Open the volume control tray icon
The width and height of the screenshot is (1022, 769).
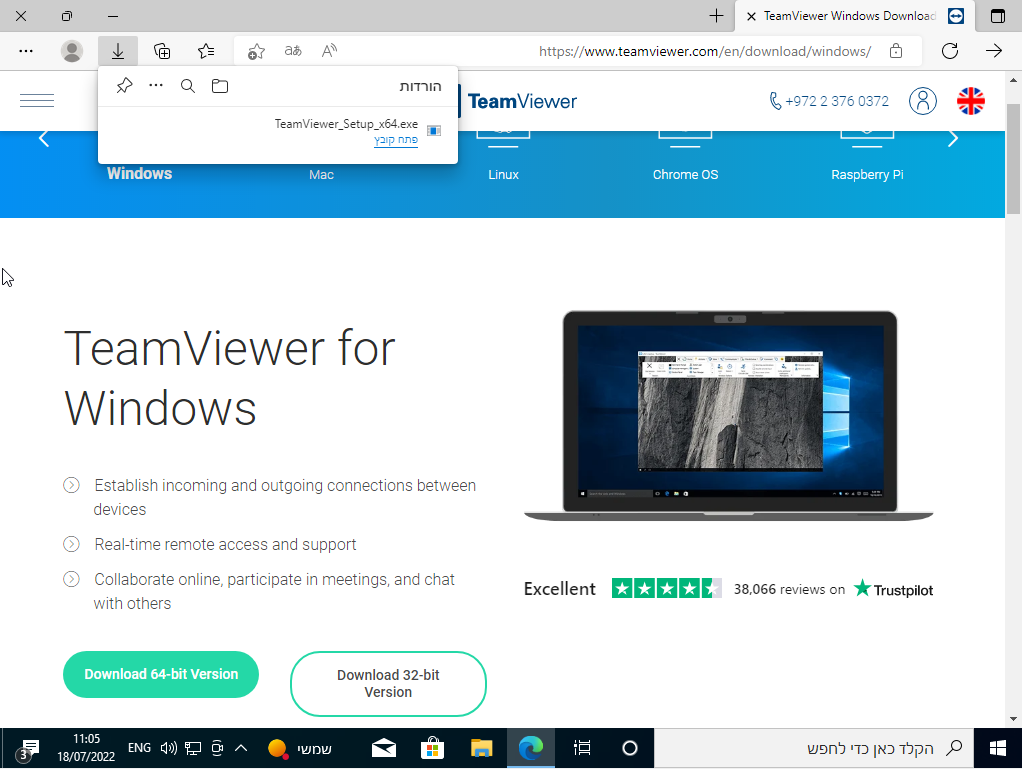[168, 748]
